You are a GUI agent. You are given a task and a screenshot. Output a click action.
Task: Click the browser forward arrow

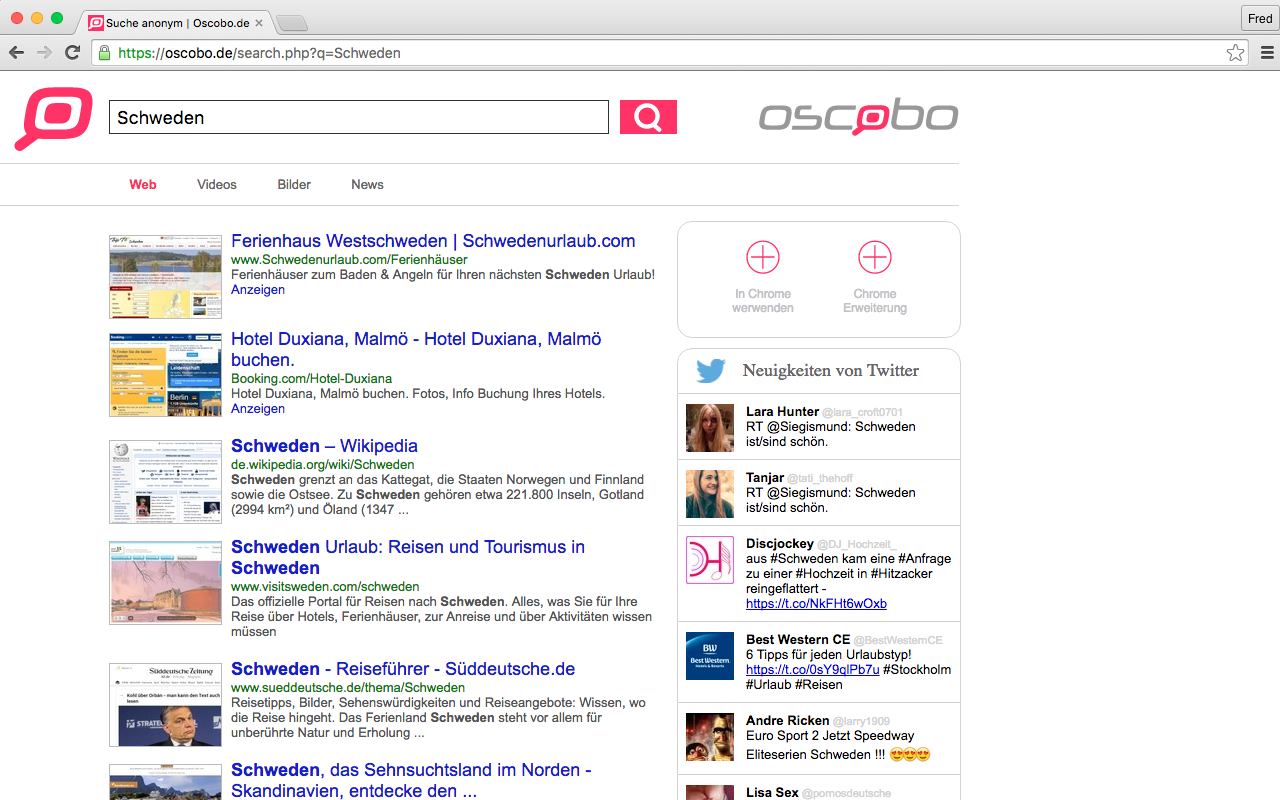44,53
